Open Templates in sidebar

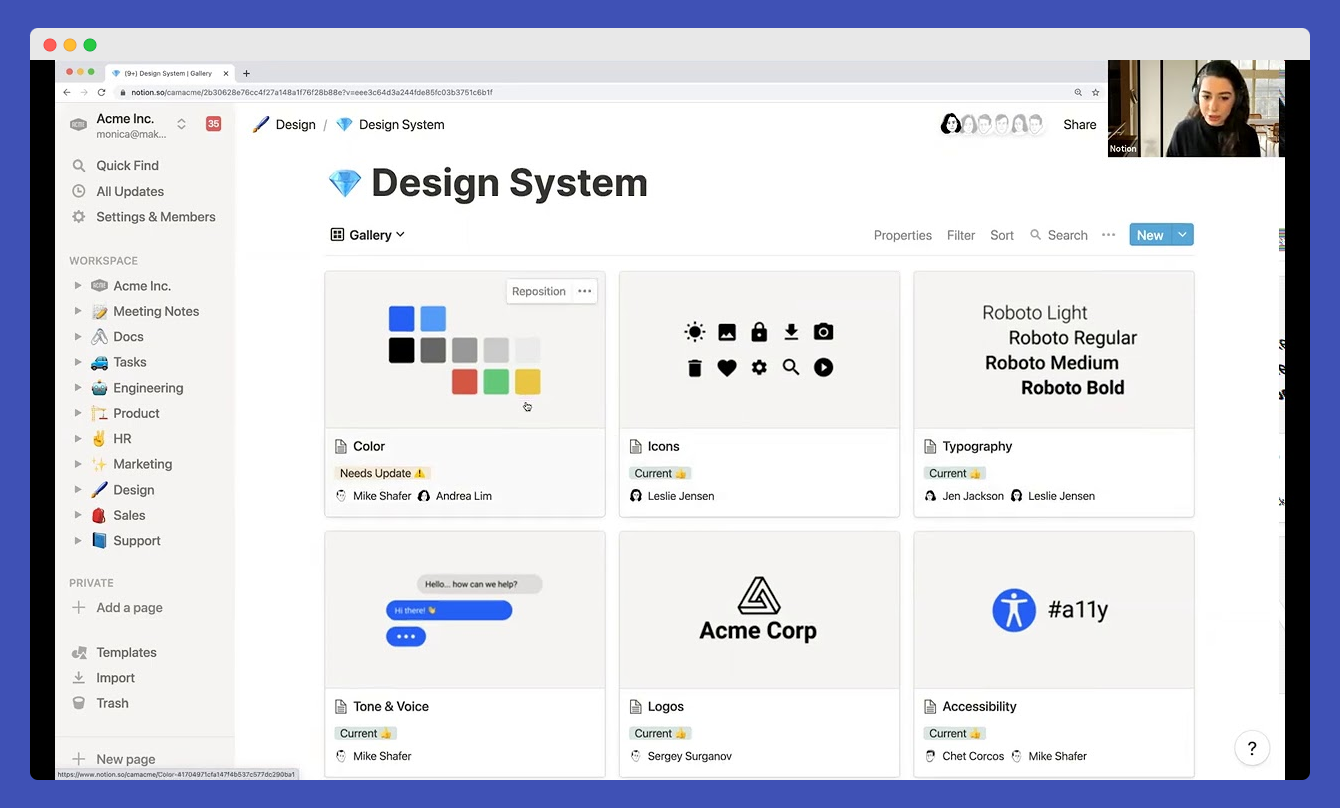coord(126,652)
